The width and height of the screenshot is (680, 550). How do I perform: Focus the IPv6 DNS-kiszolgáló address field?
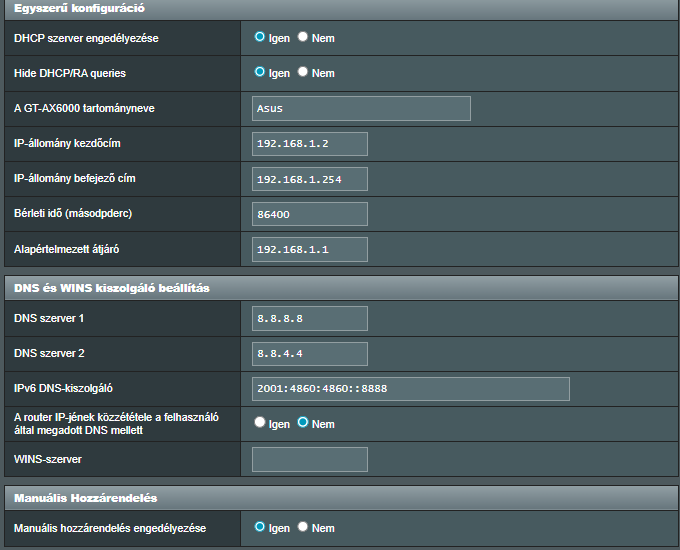pyautogui.click(x=410, y=389)
